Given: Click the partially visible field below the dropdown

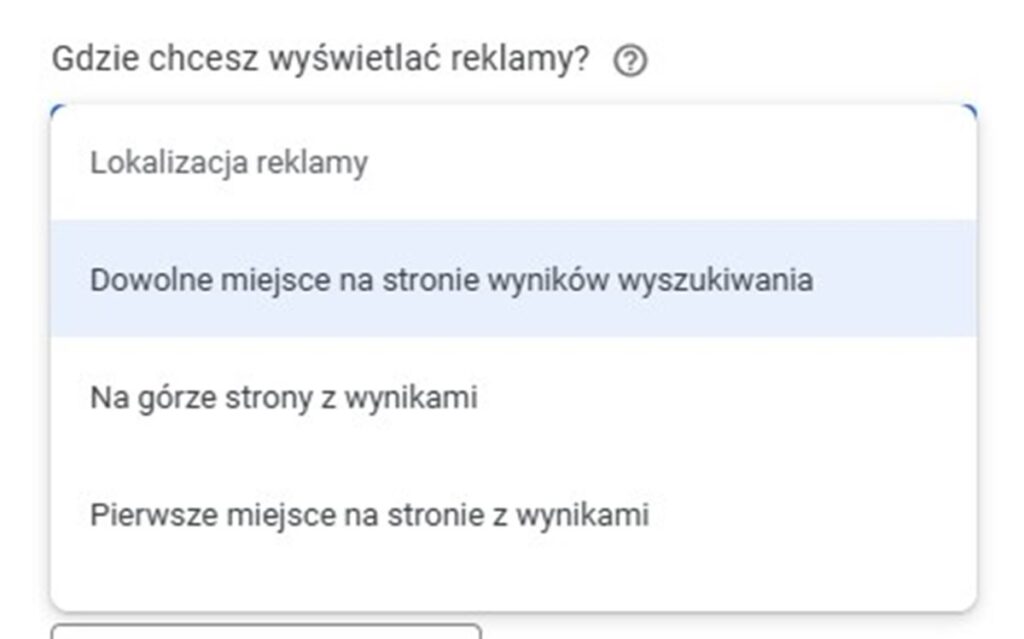Looking at the screenshot, I should pyautogui.click(x=266, y=631).
